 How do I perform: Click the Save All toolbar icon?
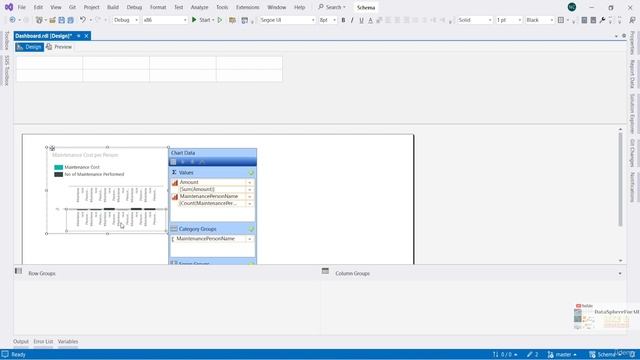coord(70,20)
